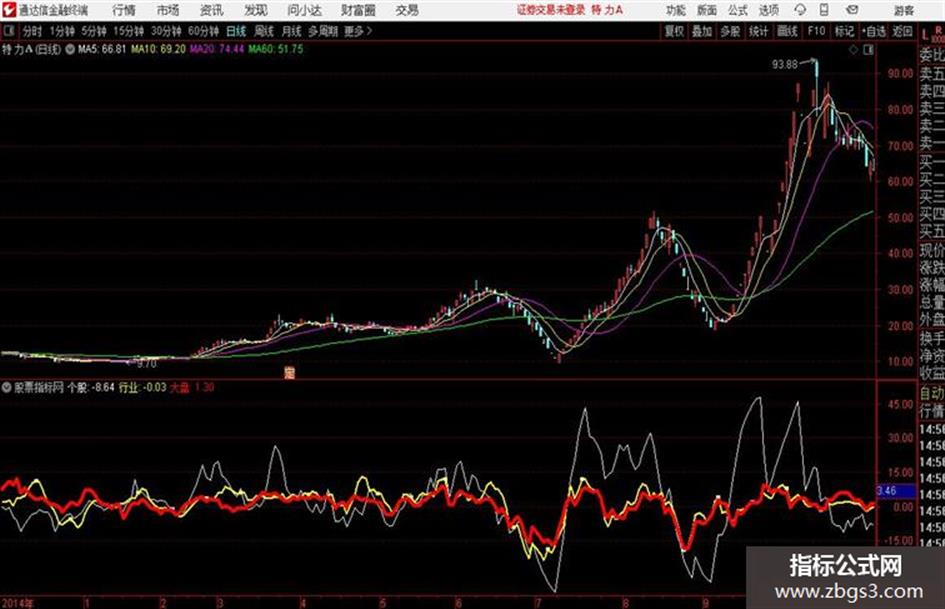The height and width of the screenshot is (609, 945).
Task: Click the 特力A(日线) chart title
Action: click(31, 49)
